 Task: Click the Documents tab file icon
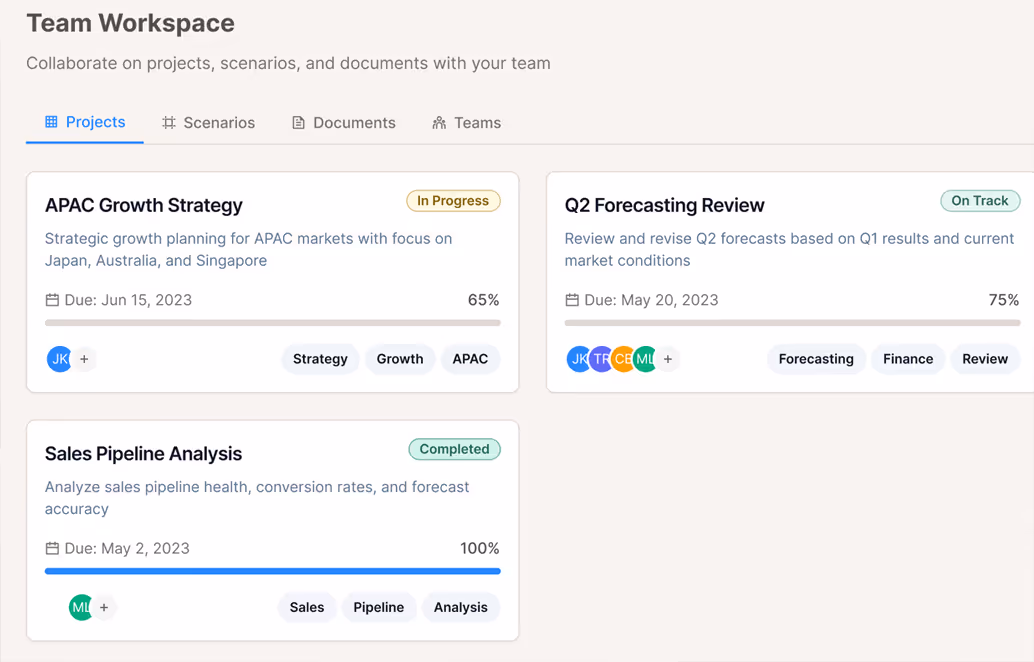(299, 123)
